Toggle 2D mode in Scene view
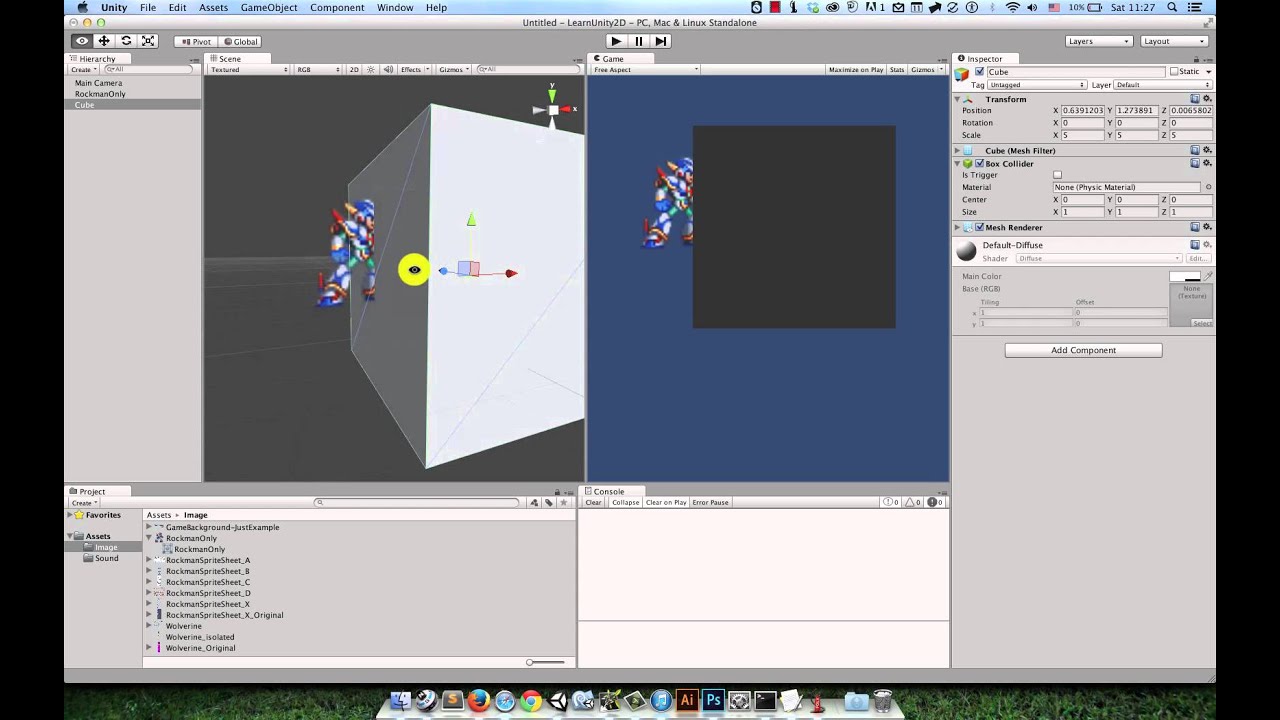This screenshot has height=720, width=1280. point(354,70)
